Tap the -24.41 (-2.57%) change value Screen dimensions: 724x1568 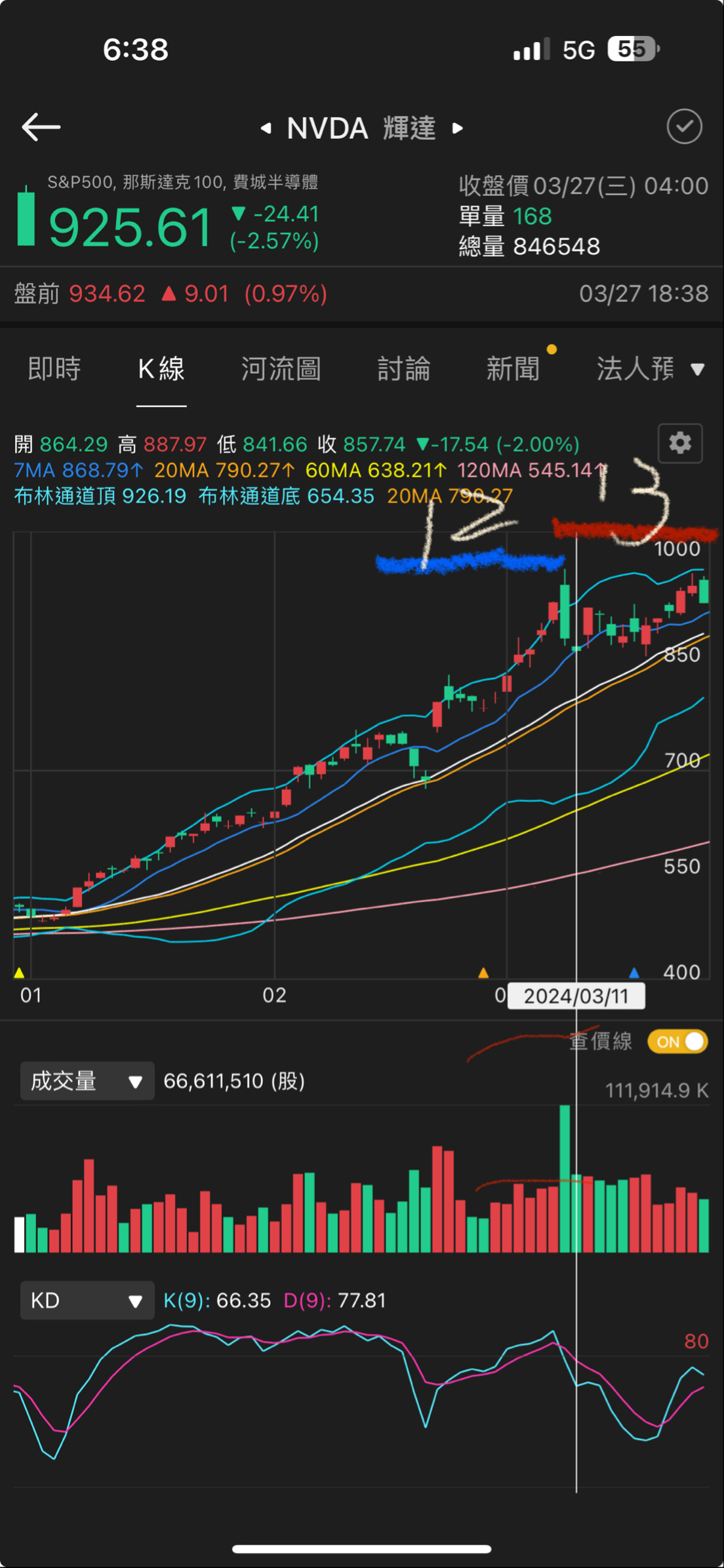click(x=275, y=227)
